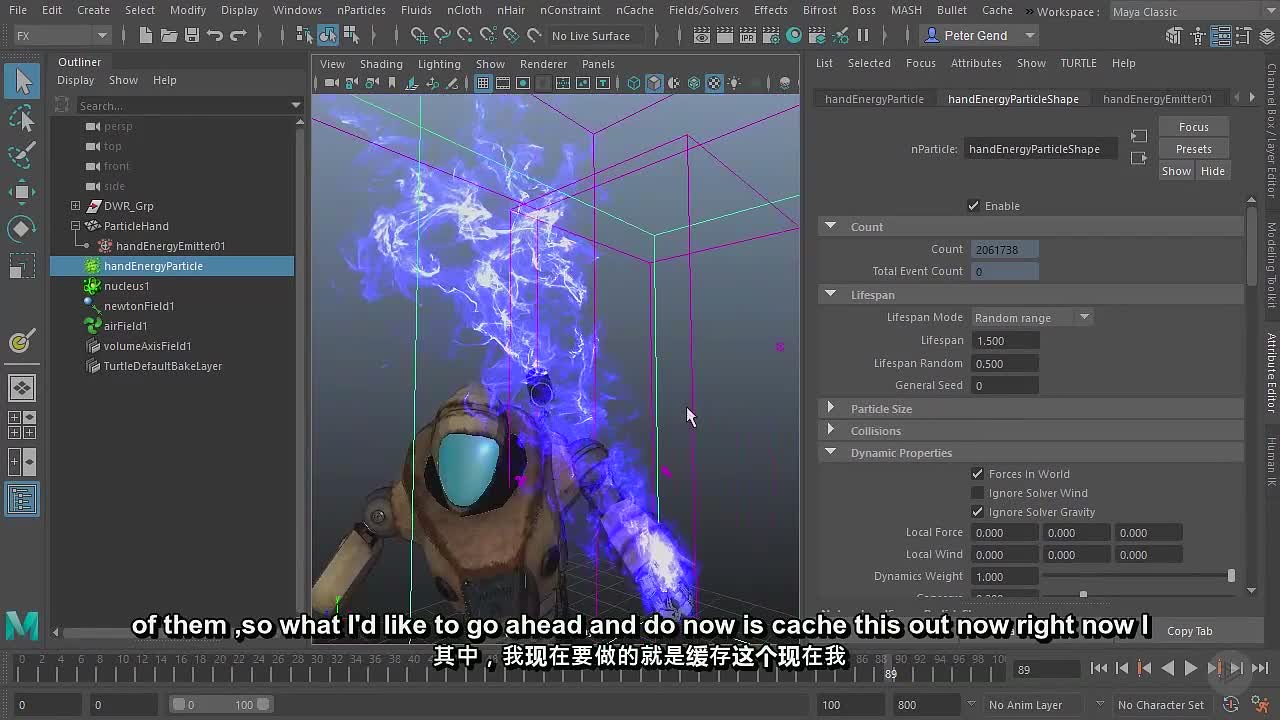Collapse the Lifespan section

click(x=830, y=295)
